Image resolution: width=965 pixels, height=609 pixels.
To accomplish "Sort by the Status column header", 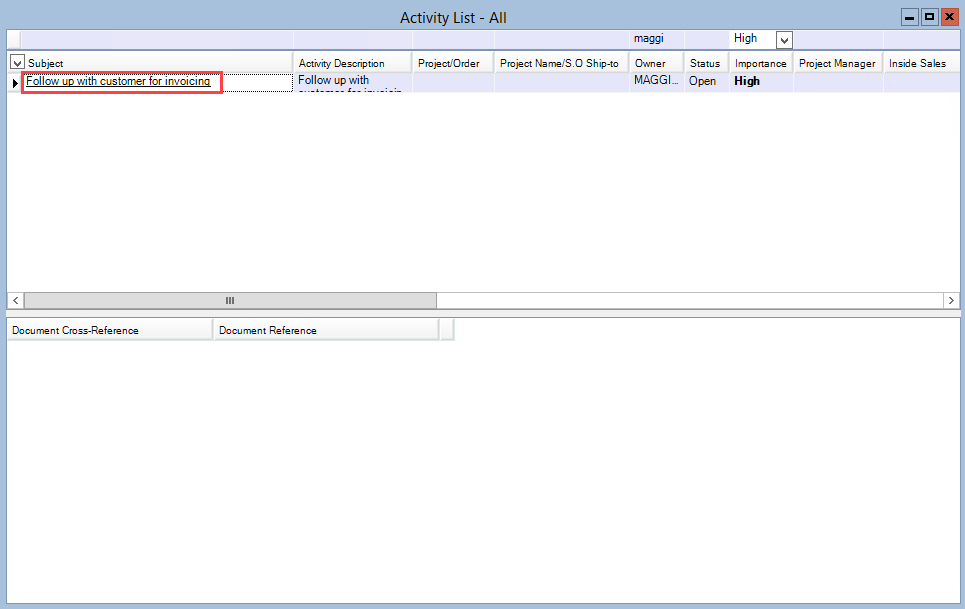I will (x=705, y=63).
